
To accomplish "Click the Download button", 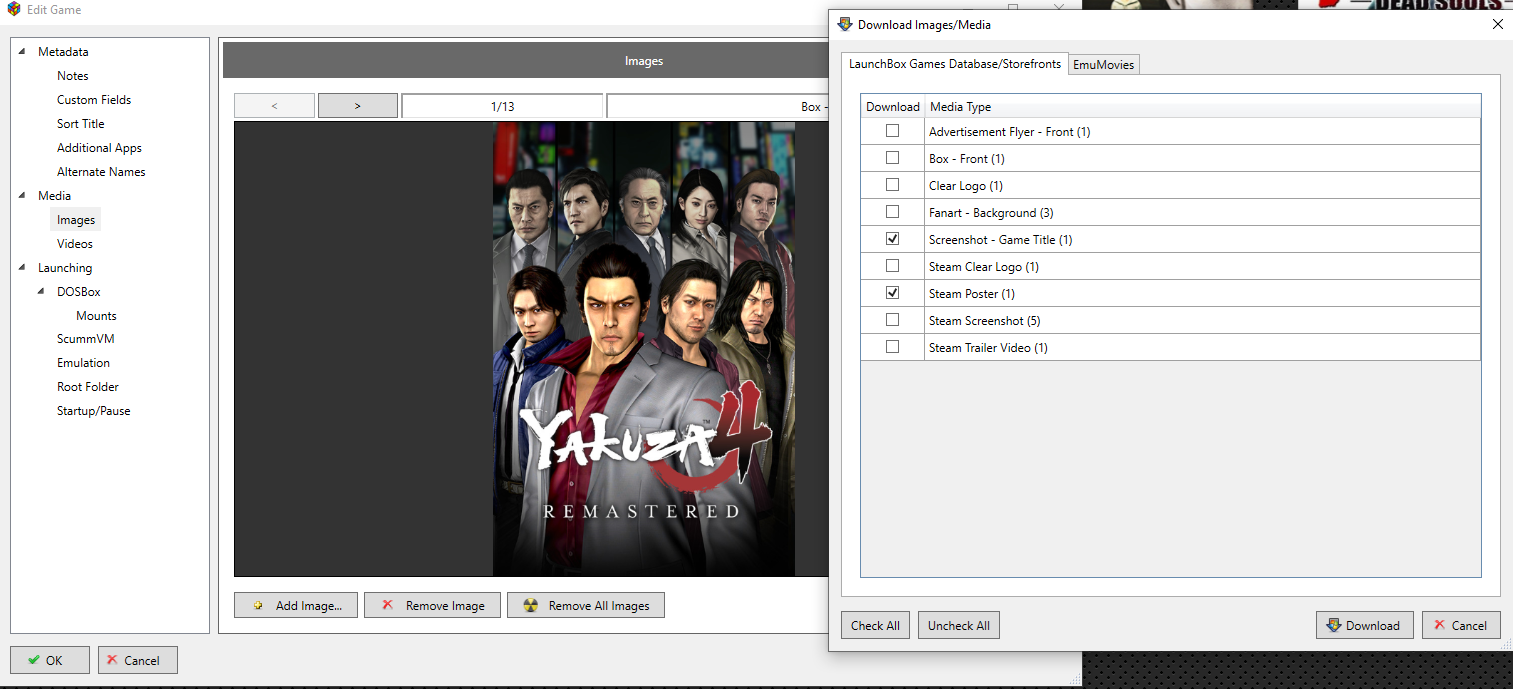I will (1365, 625).
